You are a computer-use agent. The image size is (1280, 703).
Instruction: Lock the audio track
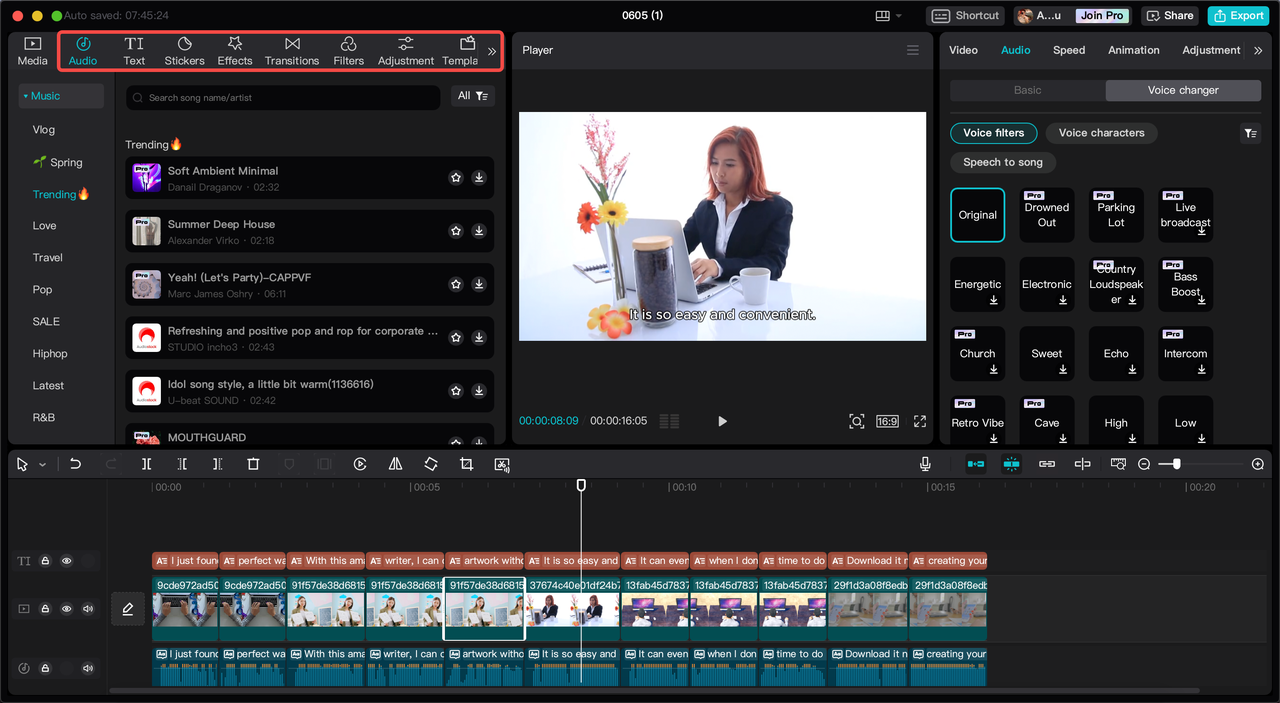tap(45, 668)
